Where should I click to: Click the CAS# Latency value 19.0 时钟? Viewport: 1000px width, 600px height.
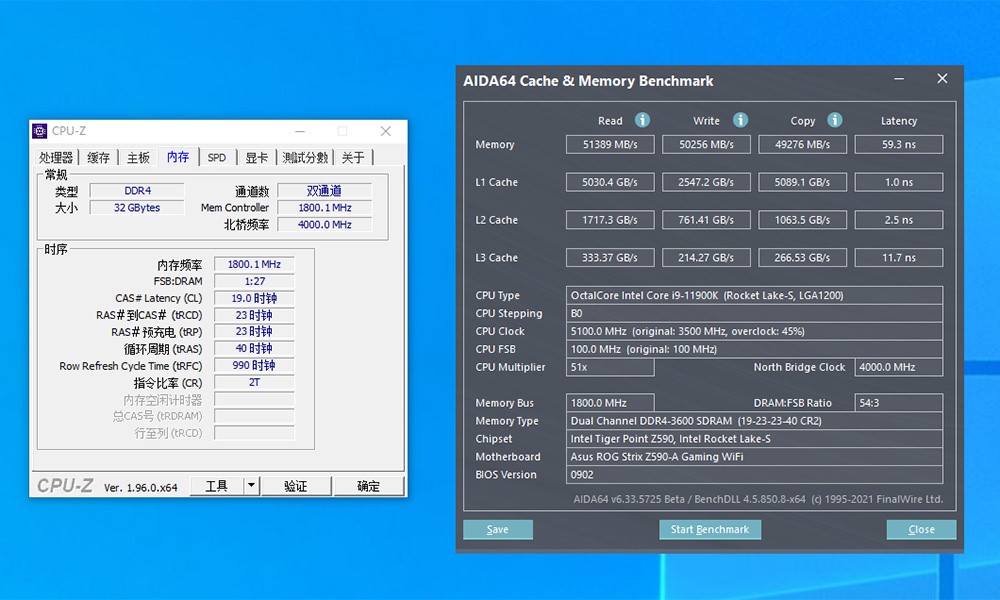tap(254, 298)
